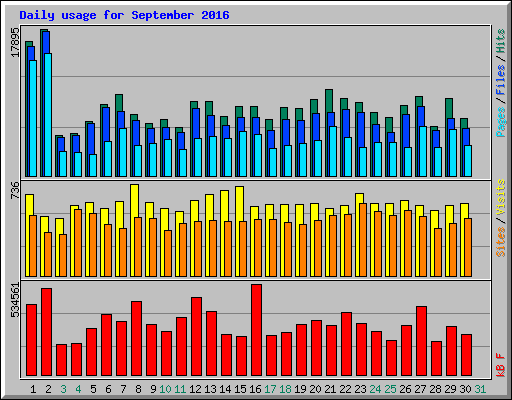Image resolution: width=512 pixels, height=400 pixels.
Task: Click green weekend day label '10'
Action: (165, 389)
